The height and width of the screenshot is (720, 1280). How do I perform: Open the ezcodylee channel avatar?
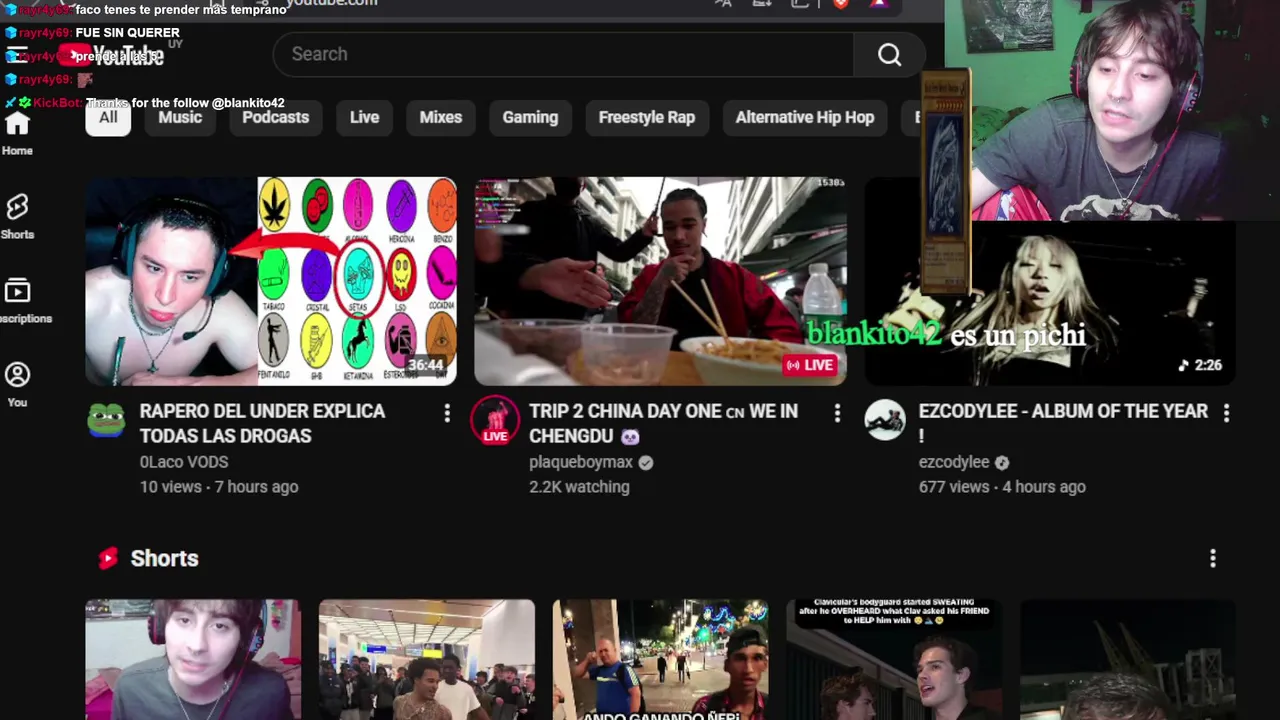884,421
